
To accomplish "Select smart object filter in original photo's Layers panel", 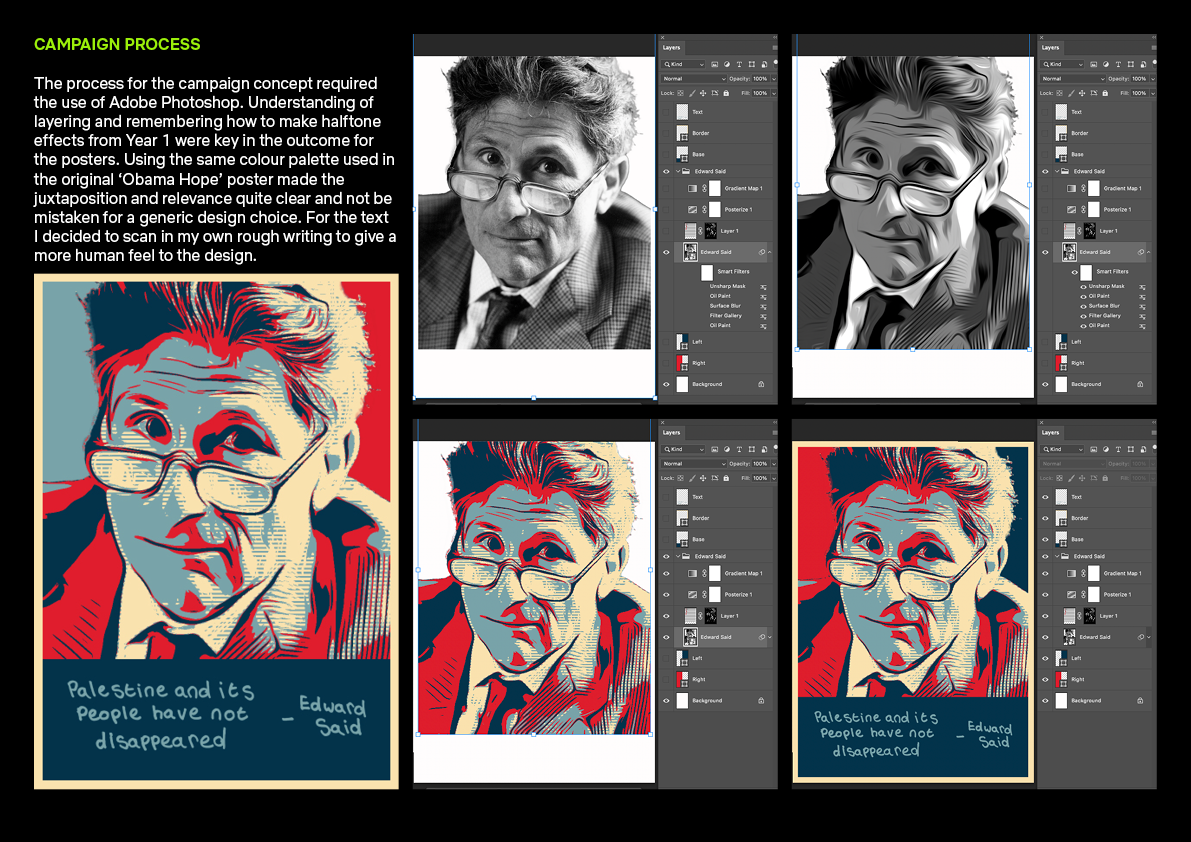I will click(764, 65).
